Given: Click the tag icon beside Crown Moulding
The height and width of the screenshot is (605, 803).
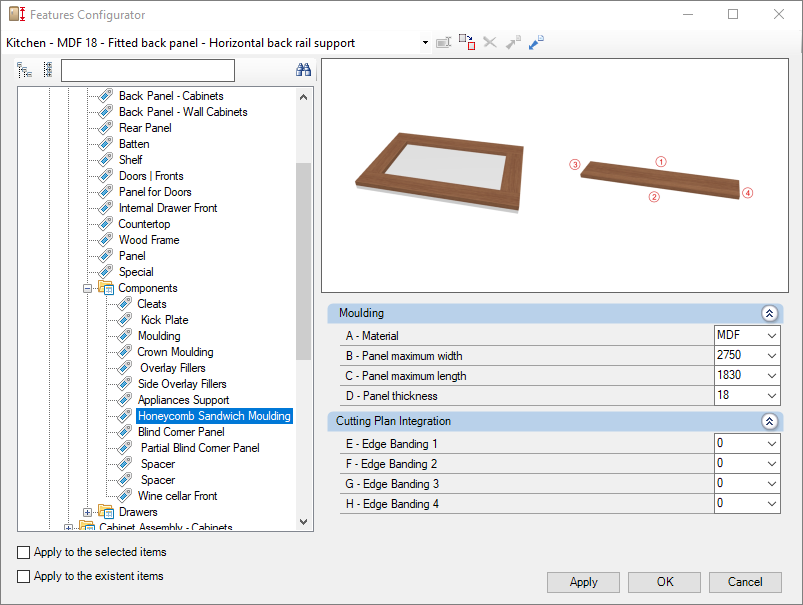Looking at the screenshot, I should click(124, 351).
